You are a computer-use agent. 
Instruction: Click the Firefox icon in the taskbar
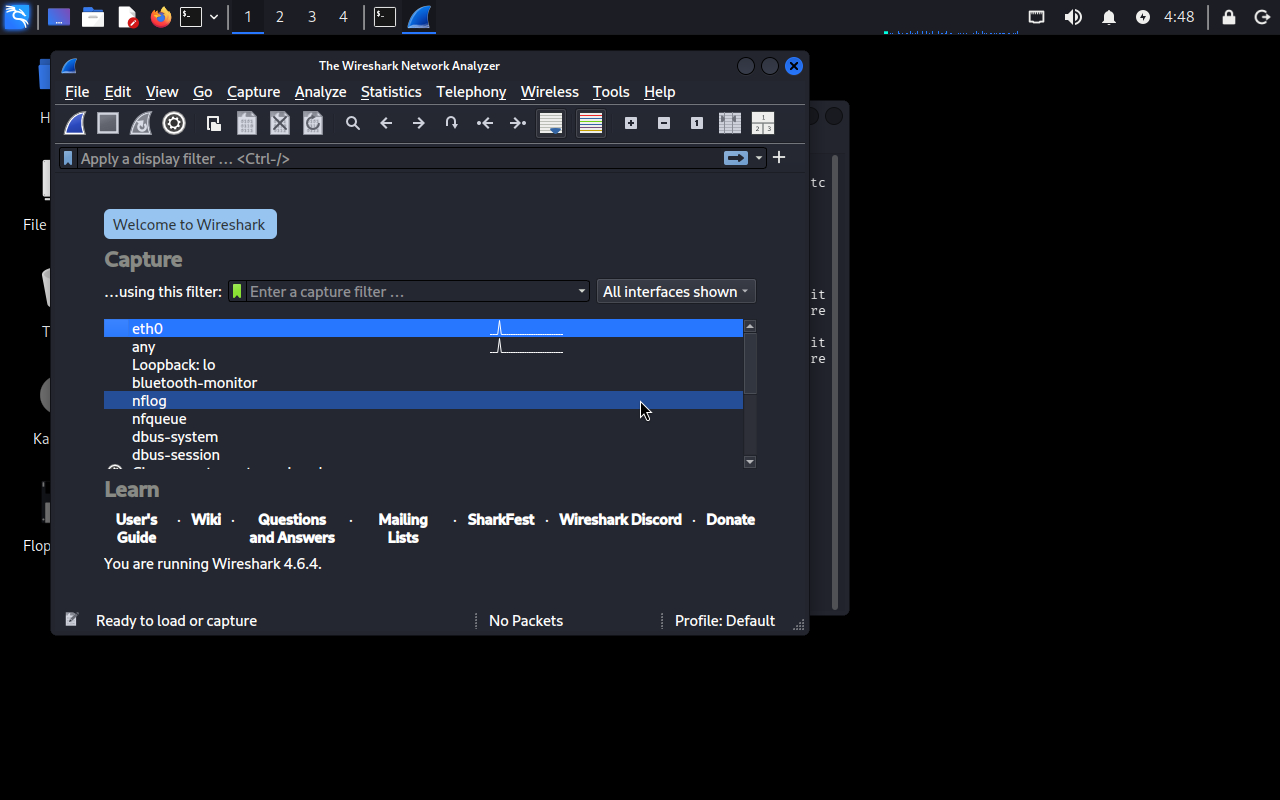[160, 17]
